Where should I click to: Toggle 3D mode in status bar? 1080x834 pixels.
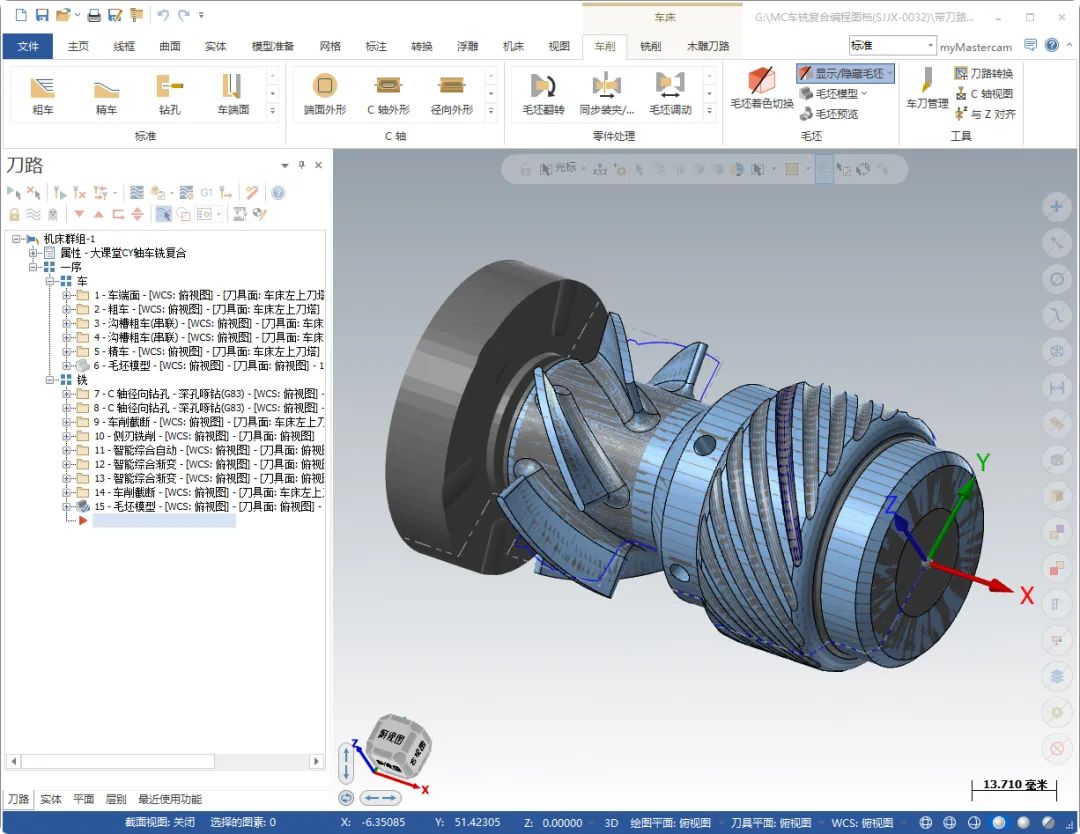pyautogui.click(x=611, y=823)
